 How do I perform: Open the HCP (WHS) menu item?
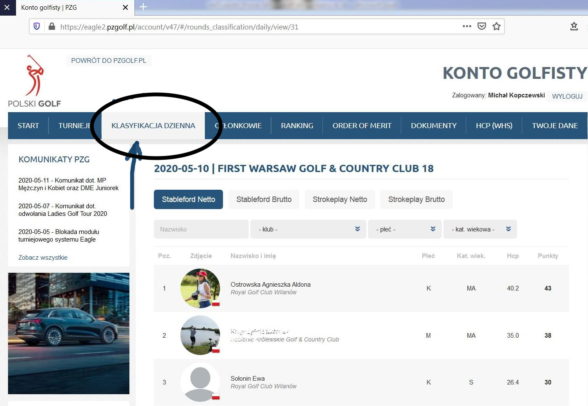(x=494, y=126)
